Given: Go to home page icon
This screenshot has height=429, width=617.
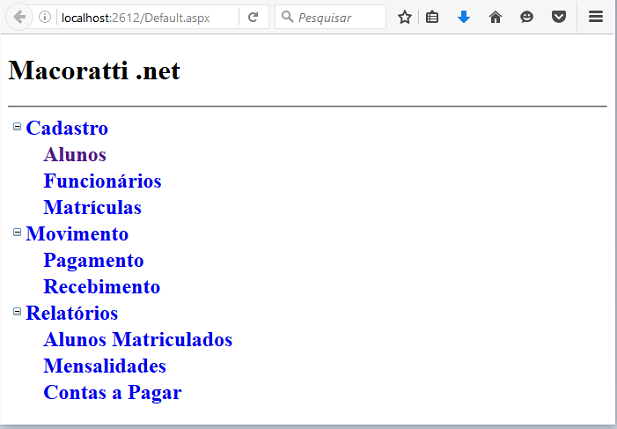Looking at the screenshot, I should (495, 17).
